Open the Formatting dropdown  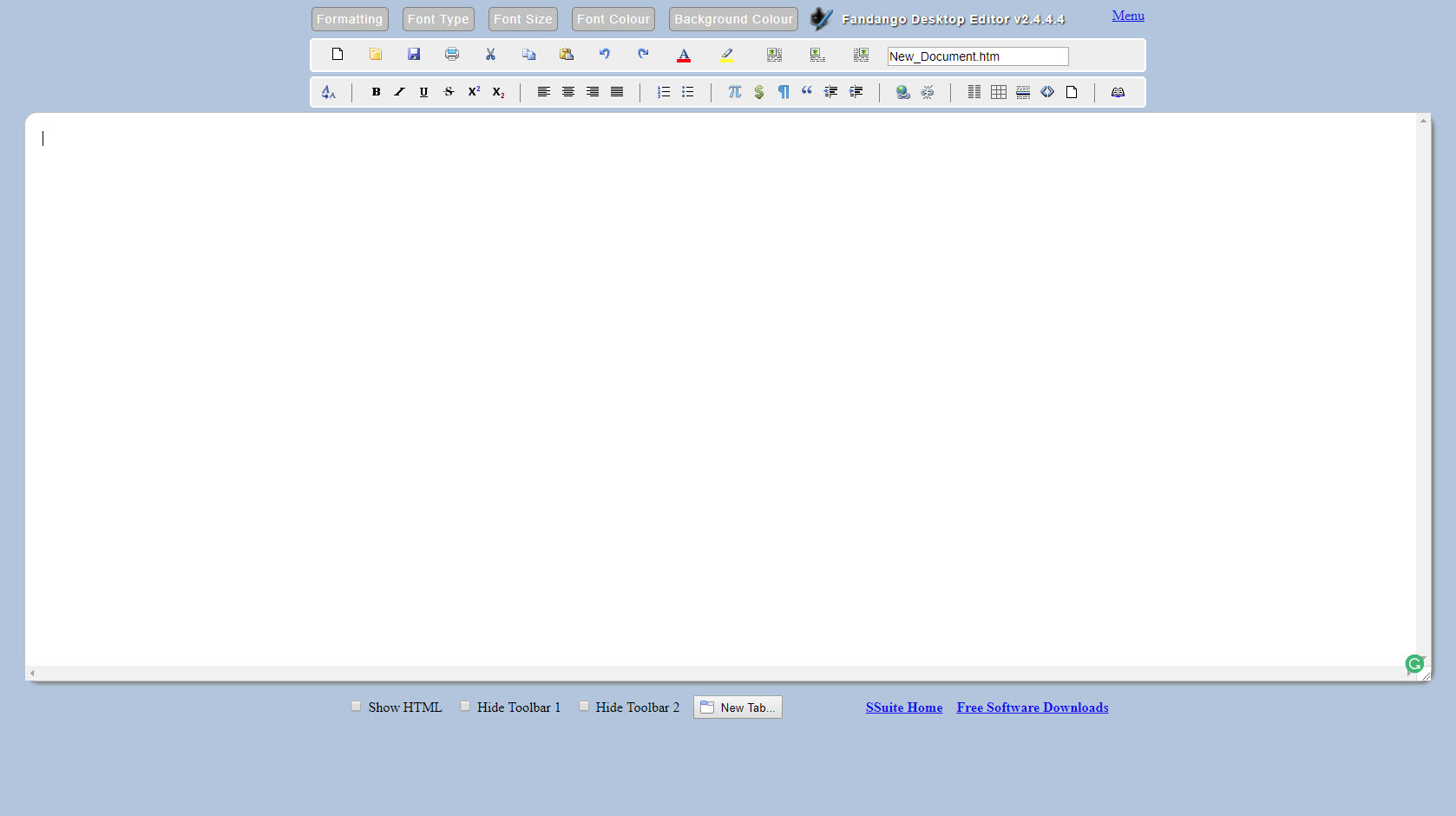point(350,19)
